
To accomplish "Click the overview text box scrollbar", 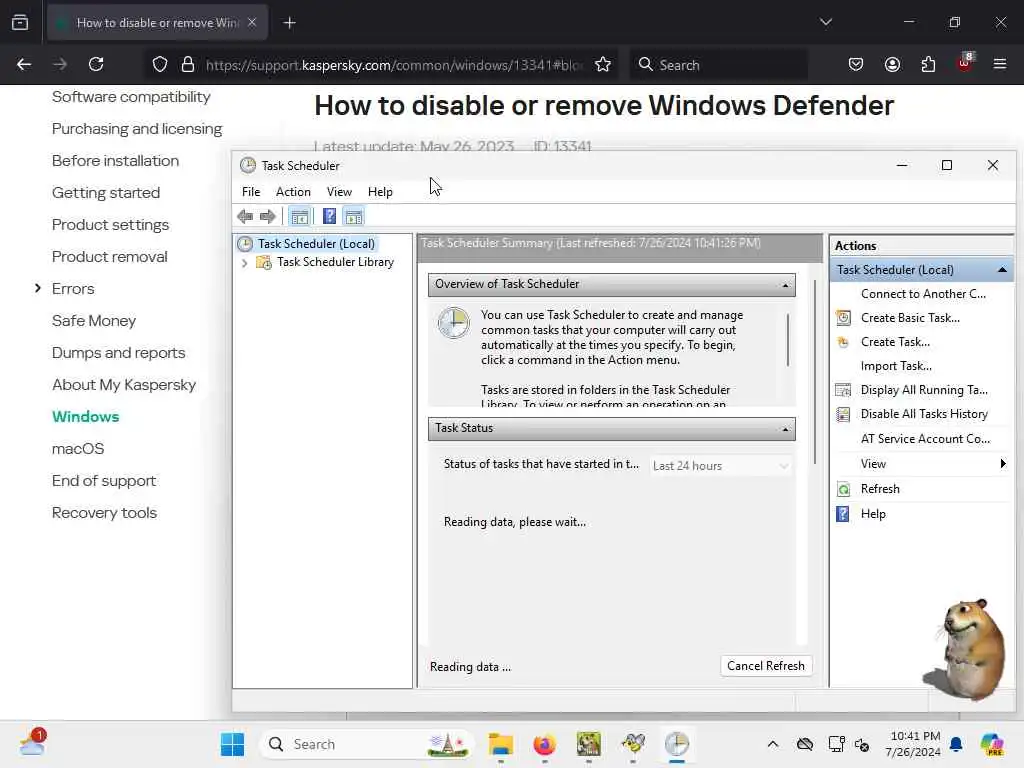I will 788,340.
